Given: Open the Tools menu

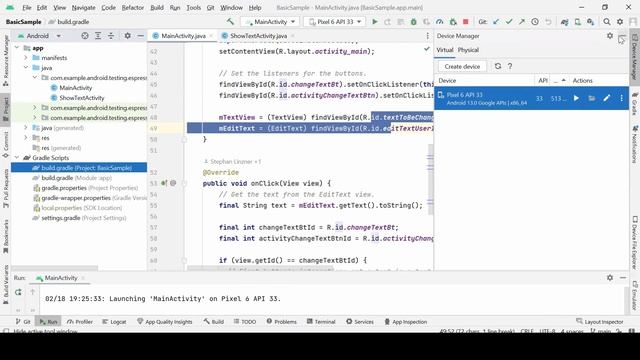Looking at the screenshot, I should point(193,7).
